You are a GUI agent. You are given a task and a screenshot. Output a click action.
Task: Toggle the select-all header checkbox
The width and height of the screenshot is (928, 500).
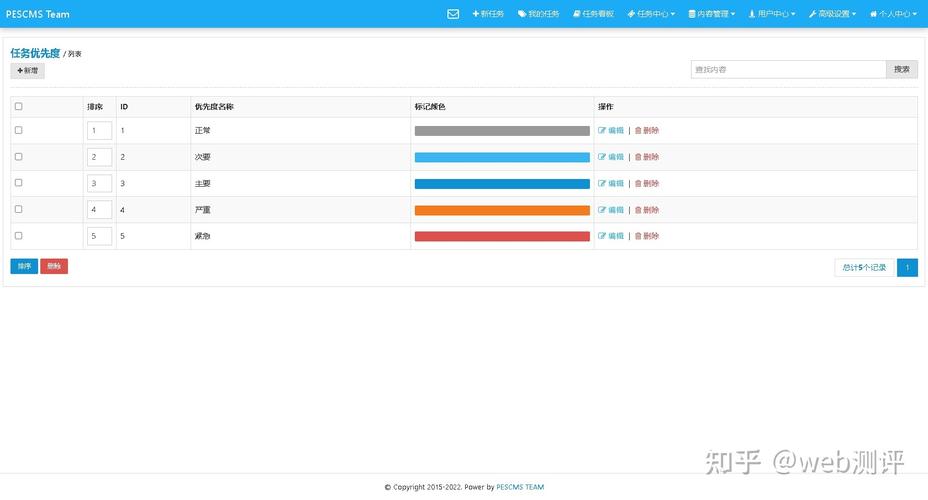18,107
